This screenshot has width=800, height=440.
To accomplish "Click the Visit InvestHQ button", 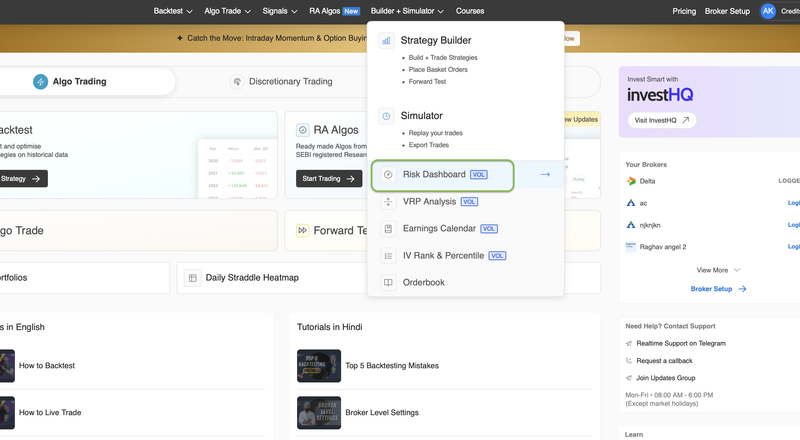I will (x=662, y=120).
